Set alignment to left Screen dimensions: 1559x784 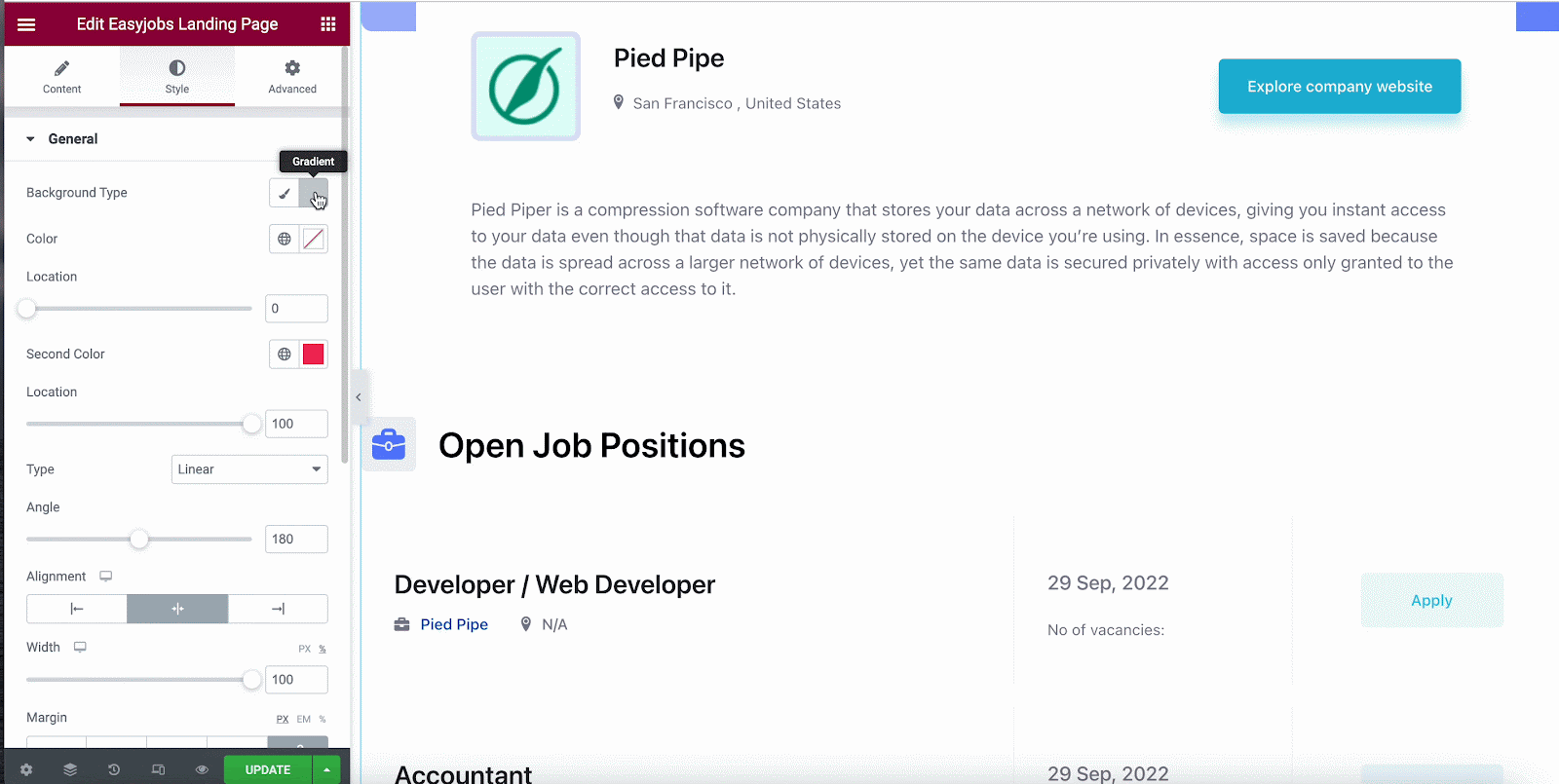pyautogui.click(x=77, y=609)
